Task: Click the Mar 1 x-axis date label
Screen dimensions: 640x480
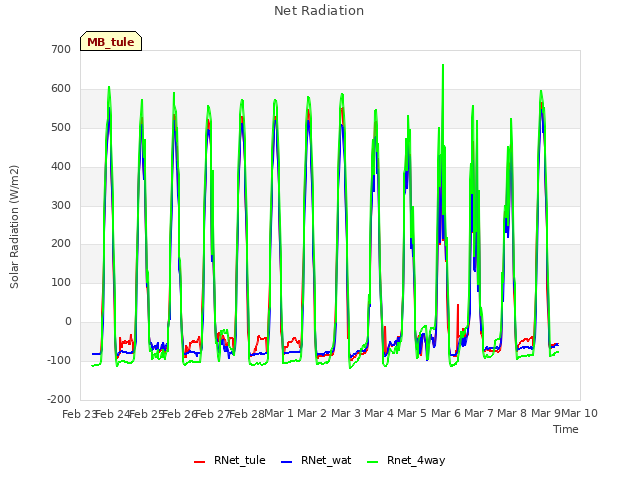Action: (x=279, y=413)
